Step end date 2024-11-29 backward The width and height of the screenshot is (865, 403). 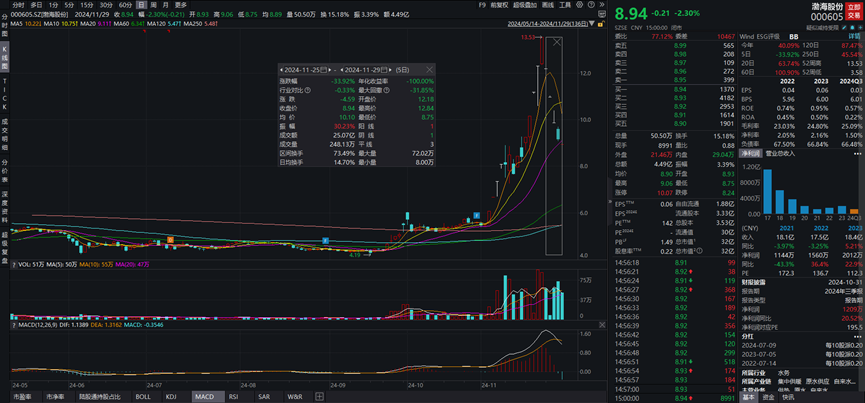pyautogui.click(x=343, y=70)
